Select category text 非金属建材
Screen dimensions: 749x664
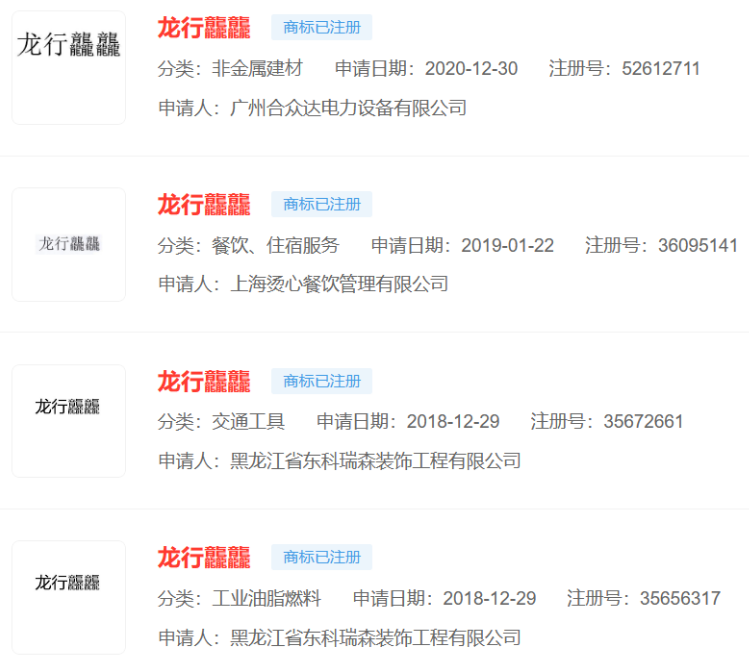coord(257,68)
